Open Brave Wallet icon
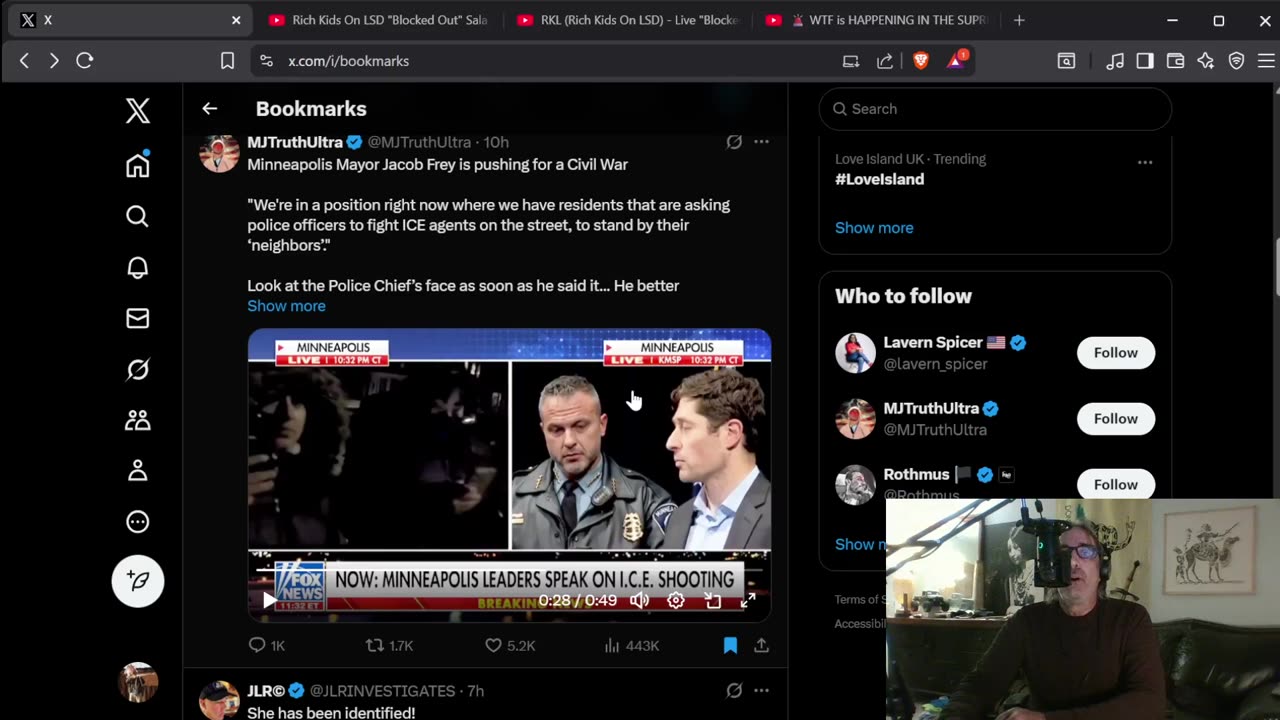This screenshot has width=1280, height=720. (x=1175, y=61)
